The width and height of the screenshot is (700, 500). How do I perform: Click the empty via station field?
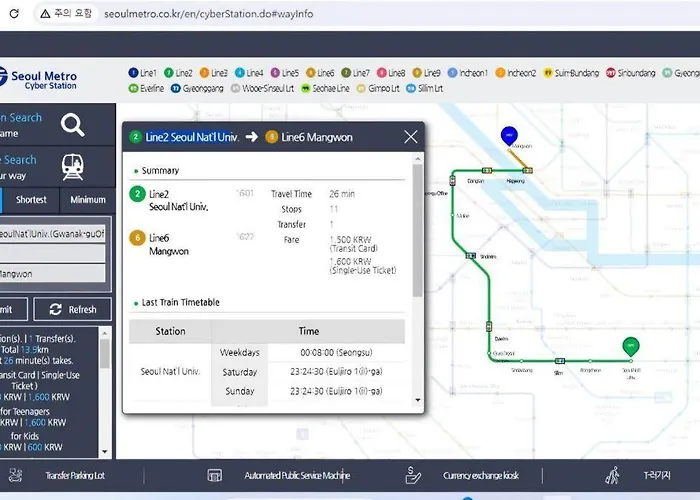(53, 254)
